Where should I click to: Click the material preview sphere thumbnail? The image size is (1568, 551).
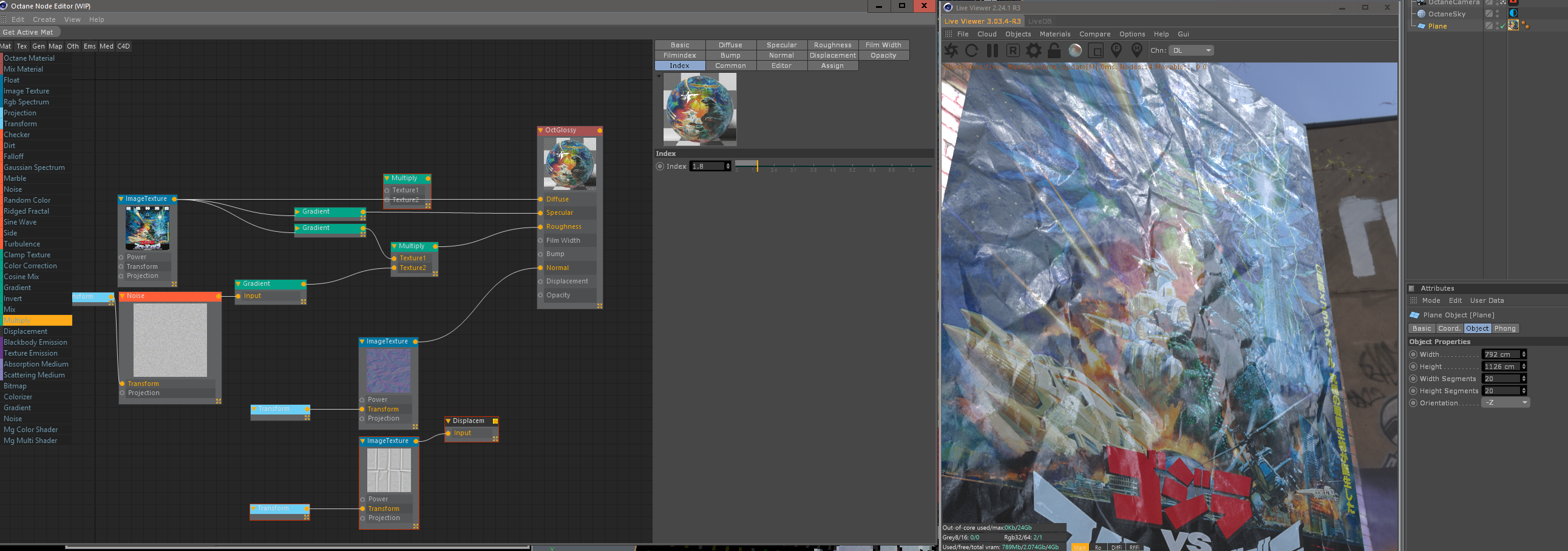click(700, 109)
